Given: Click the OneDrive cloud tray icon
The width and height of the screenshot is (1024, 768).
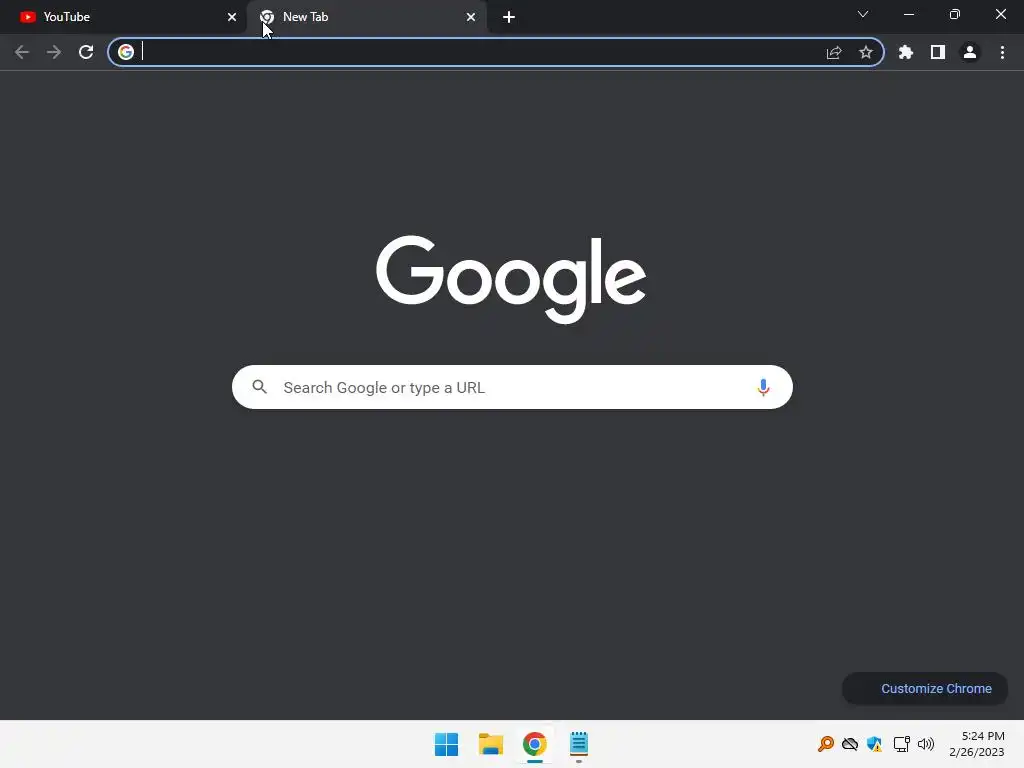Looking at the screenshot, I should click(850, 744).
